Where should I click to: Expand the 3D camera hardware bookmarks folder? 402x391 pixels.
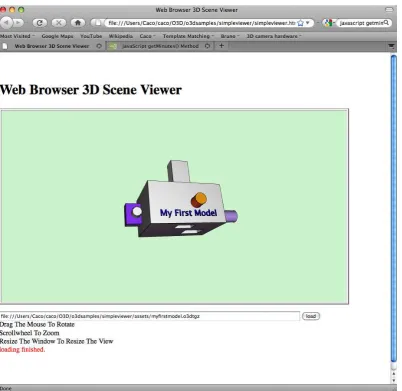[x=274, y=36]
